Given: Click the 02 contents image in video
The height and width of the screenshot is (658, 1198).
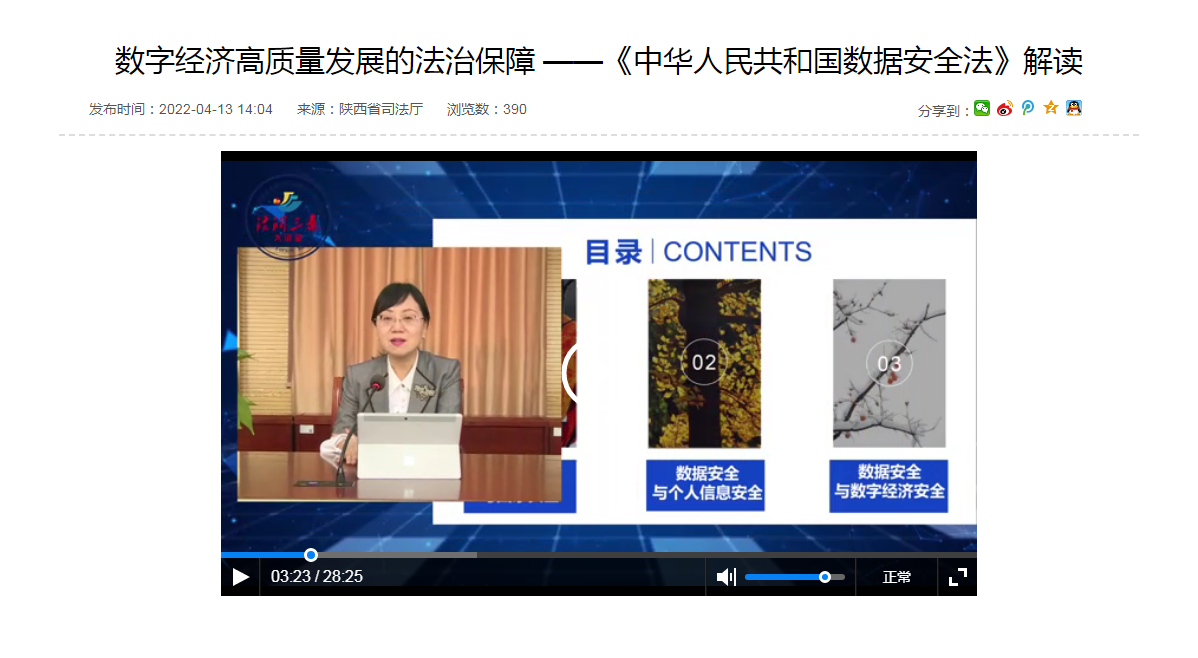Looking at the screenshot, I should coord(704,363).
